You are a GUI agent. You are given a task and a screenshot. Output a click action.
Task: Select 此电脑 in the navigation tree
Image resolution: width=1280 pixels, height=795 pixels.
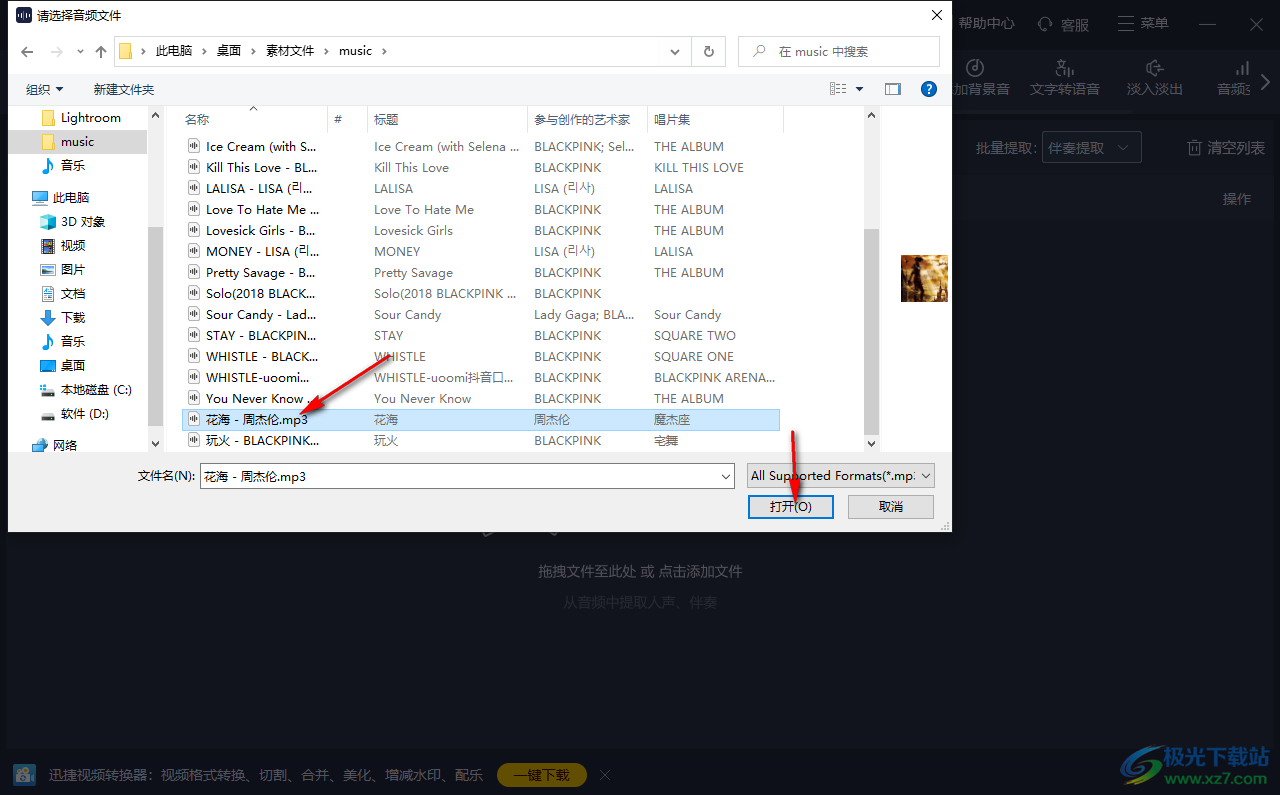[x=71, y=198]
